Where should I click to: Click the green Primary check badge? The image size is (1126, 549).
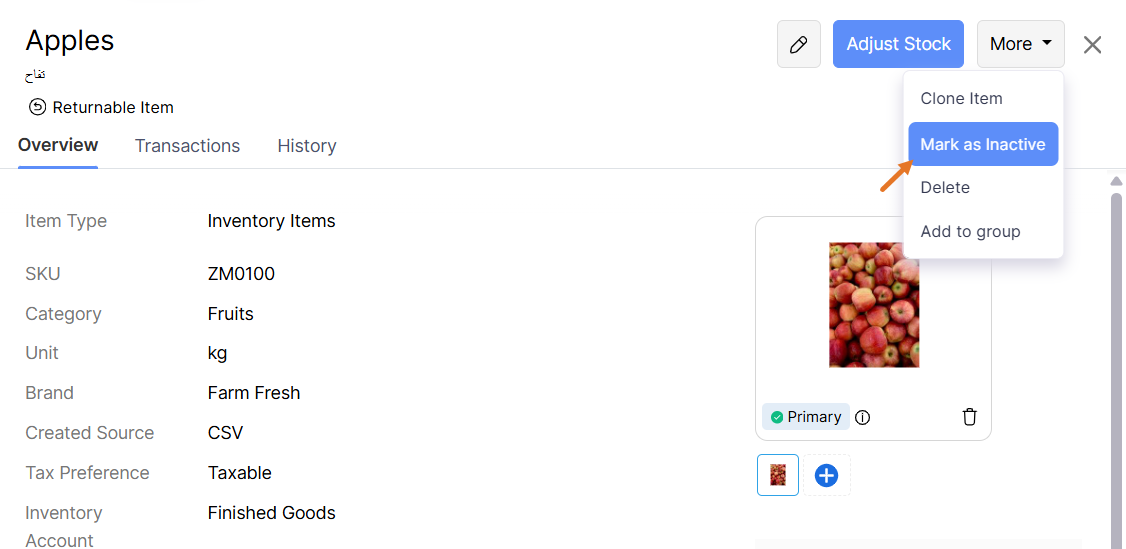777,417
